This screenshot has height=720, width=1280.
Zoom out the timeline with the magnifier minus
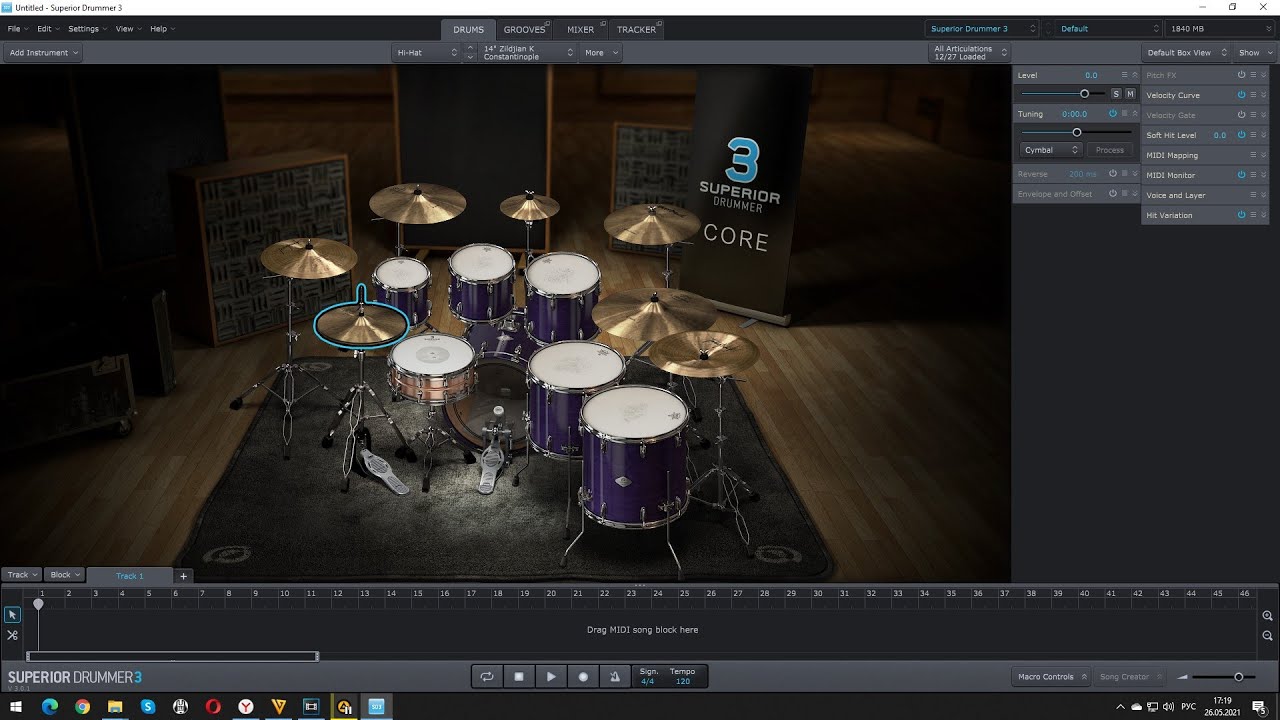coord(1267,636)
